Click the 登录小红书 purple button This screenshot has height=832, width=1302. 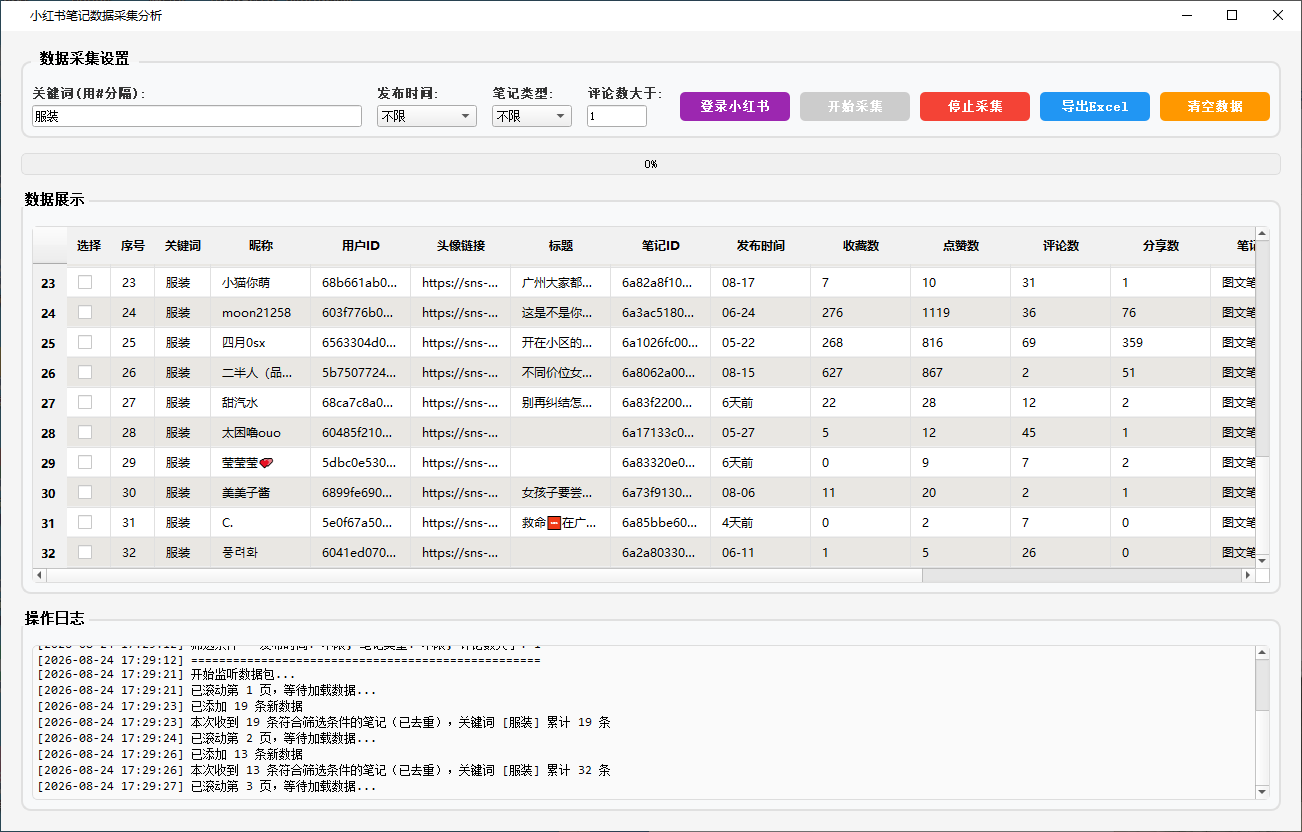(735, 106)
